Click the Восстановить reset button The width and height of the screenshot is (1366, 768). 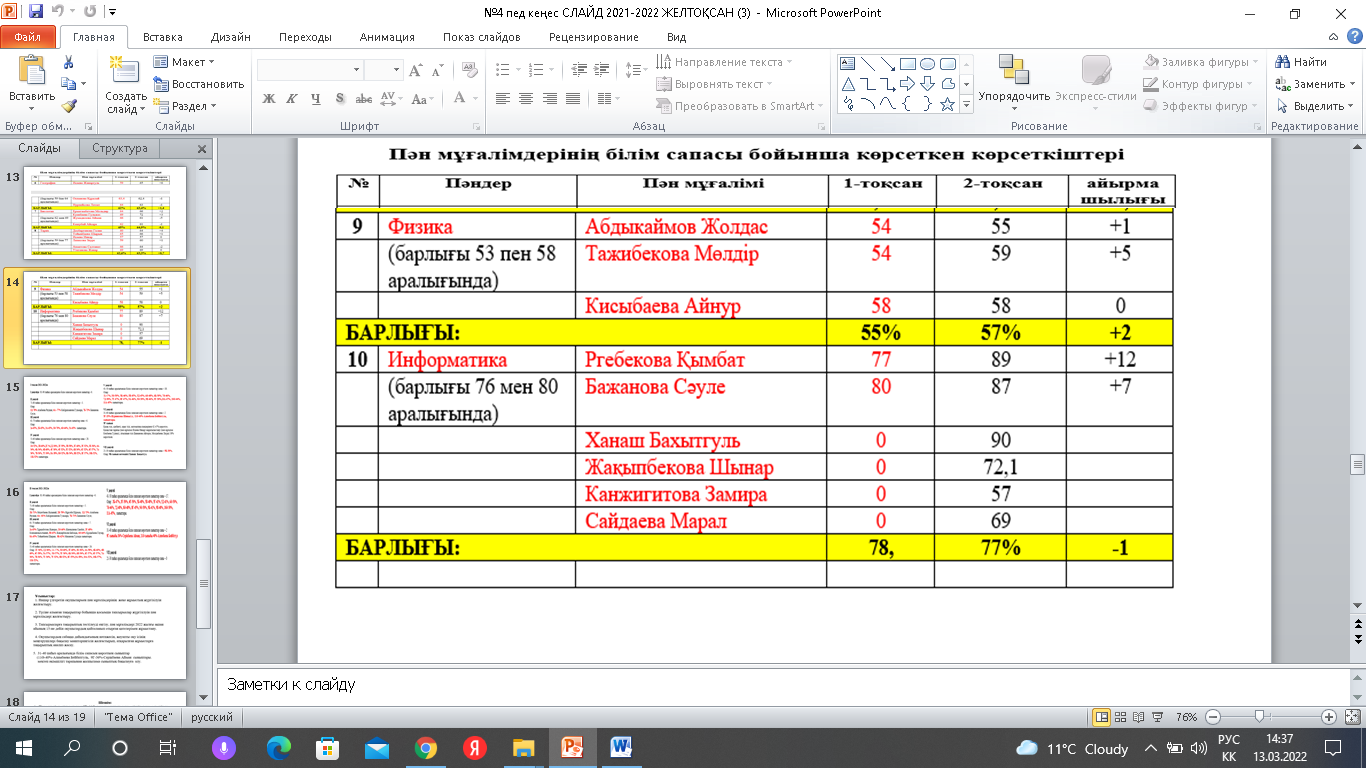click(198, 84)
